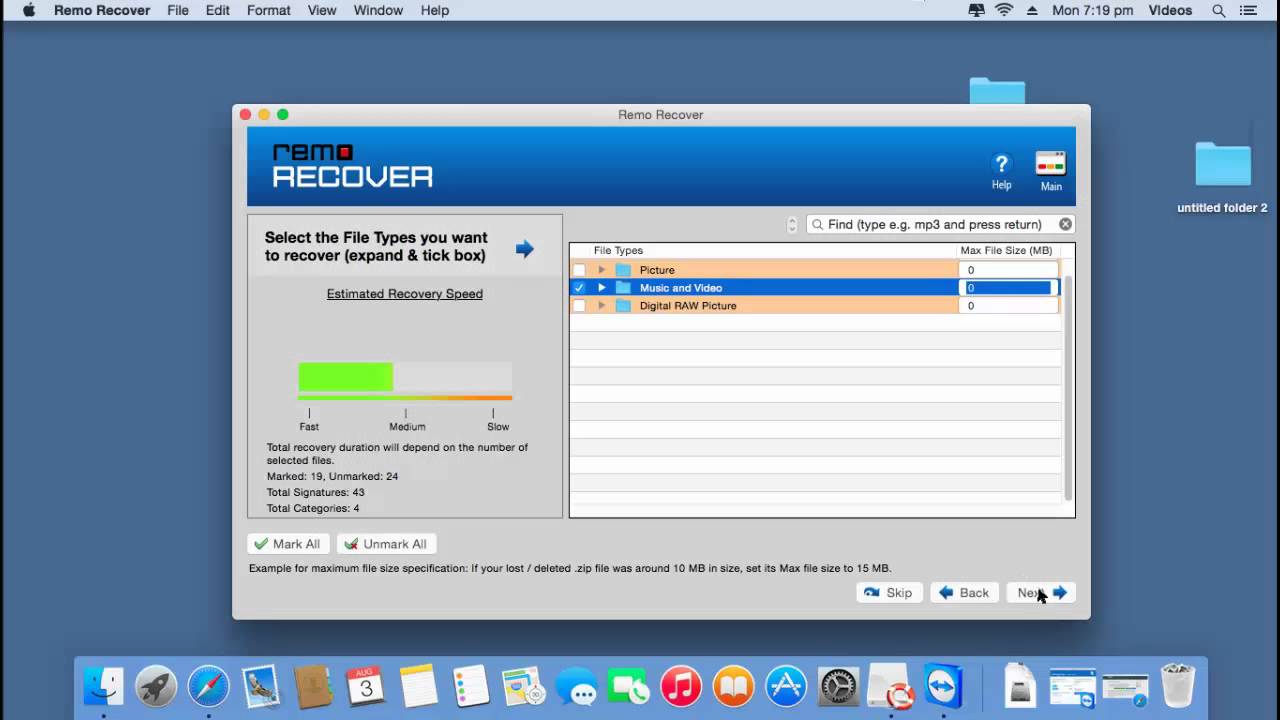Edit Max File Size for Digital RAW Picture
The height and width of the screenshot is (720, 1280).
coord(1007,306)
